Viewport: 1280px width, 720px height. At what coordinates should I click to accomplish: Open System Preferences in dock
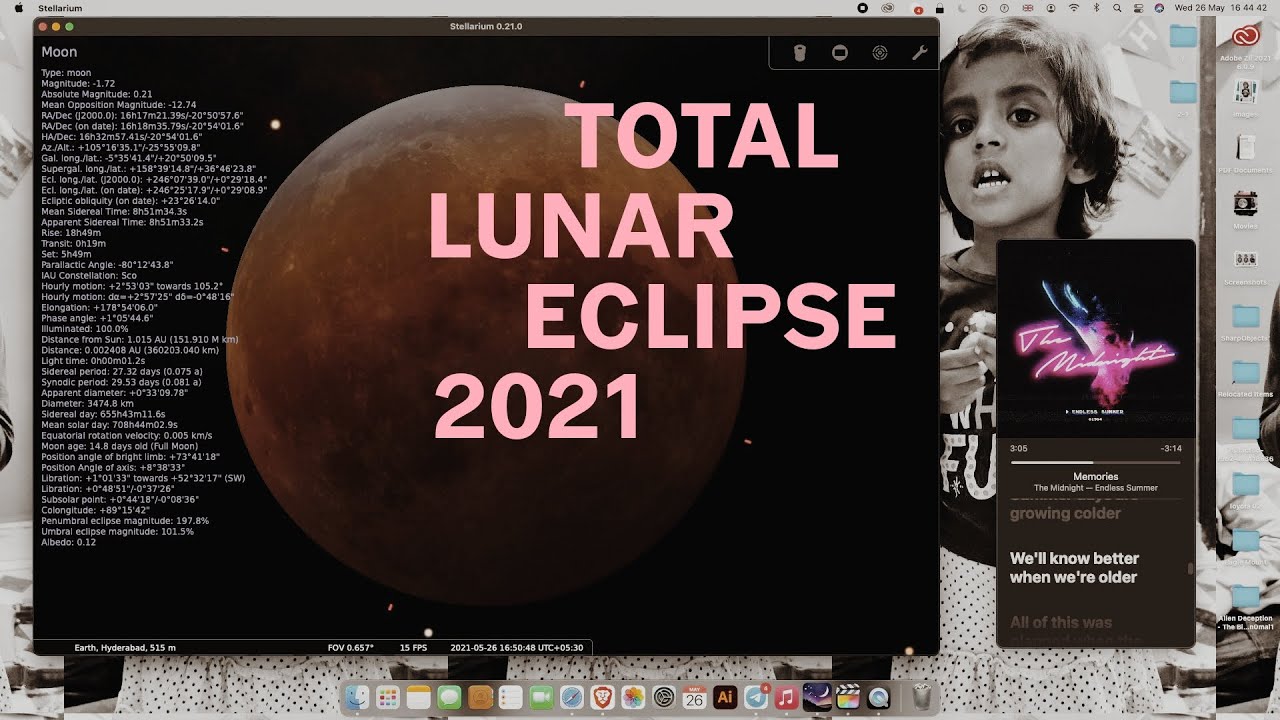[x=664, y=697]
